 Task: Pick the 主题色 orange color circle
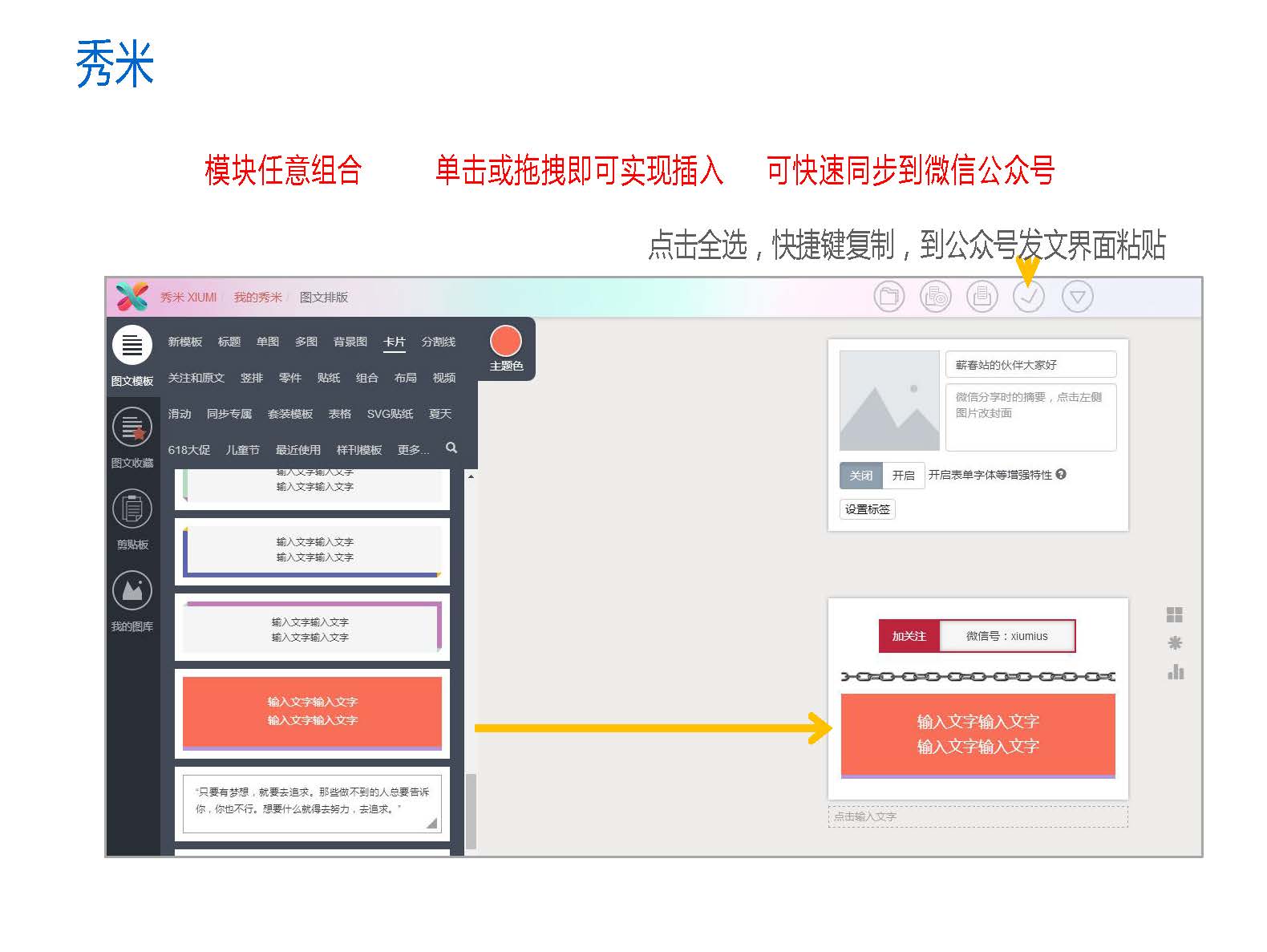(506, 341)
